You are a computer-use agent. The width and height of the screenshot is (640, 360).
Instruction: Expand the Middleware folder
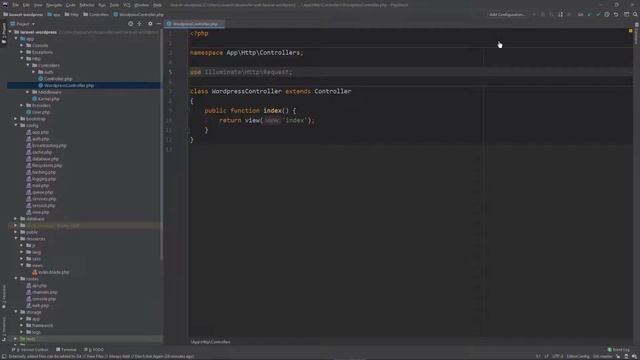pos(28,92)
